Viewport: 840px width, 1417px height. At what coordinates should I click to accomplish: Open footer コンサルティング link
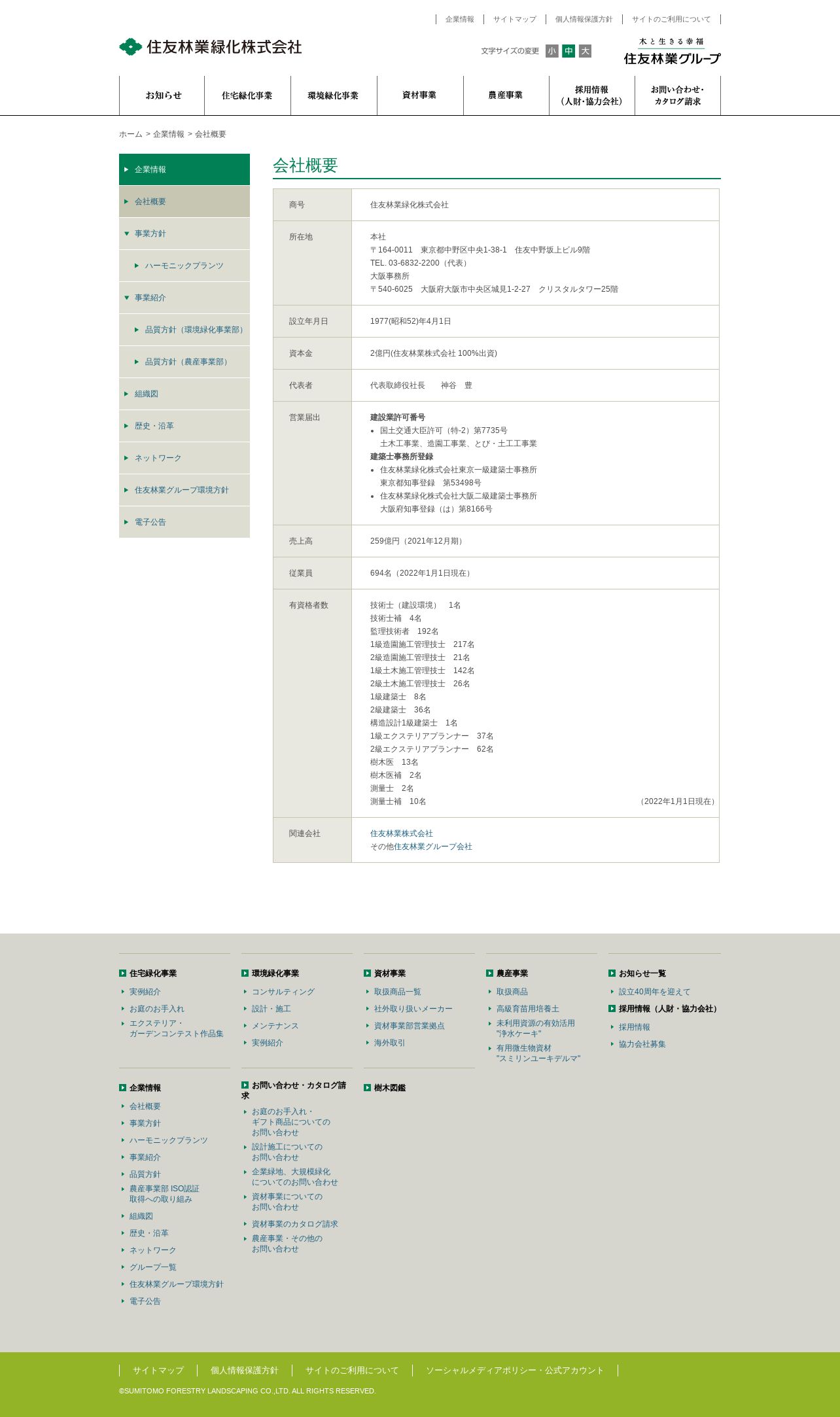[x=283, y=992]
